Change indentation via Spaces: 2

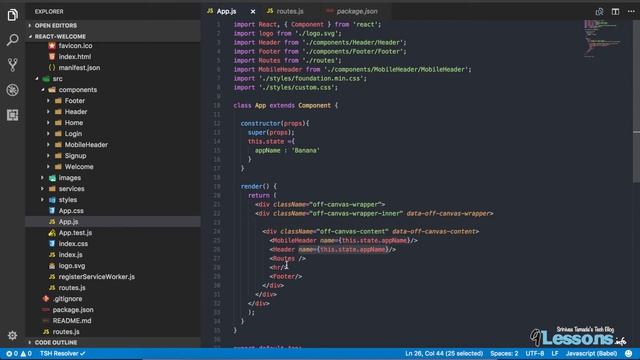[504, 353]
